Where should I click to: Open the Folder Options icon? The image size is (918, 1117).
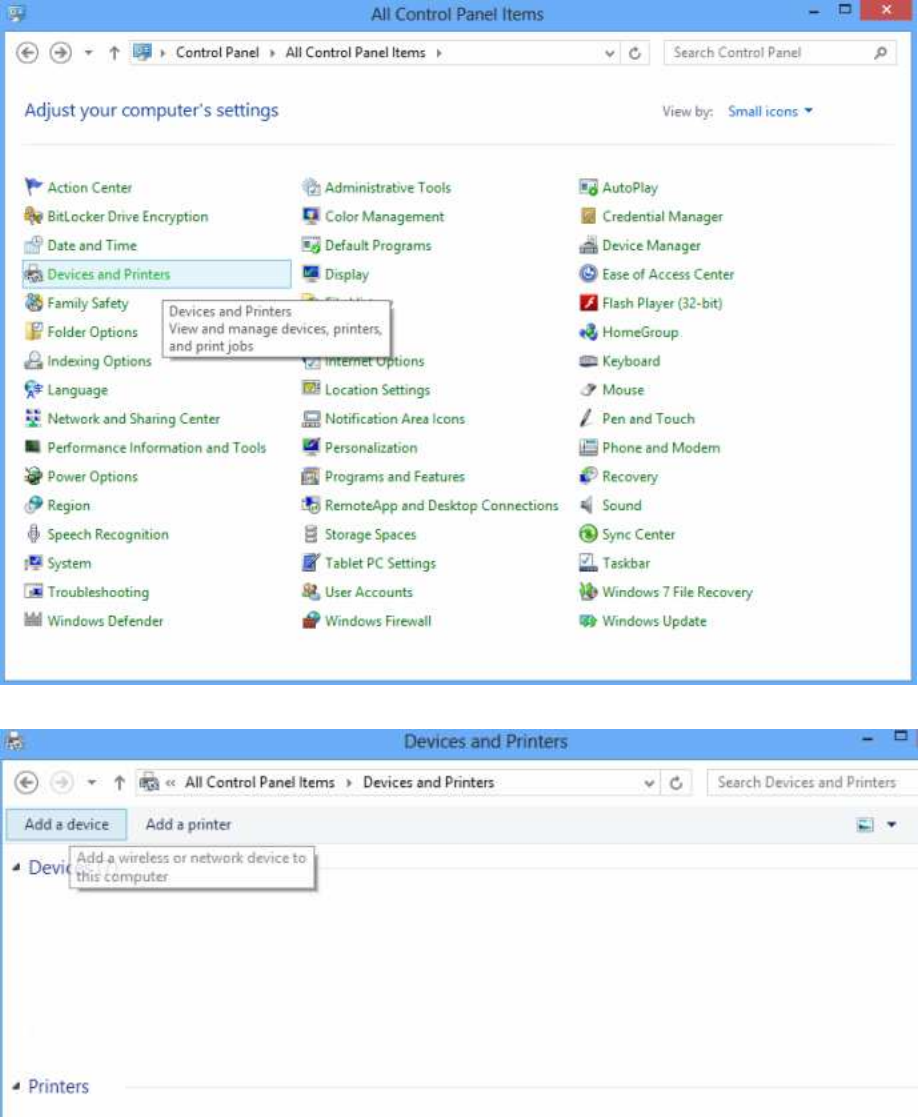(33, 332)
